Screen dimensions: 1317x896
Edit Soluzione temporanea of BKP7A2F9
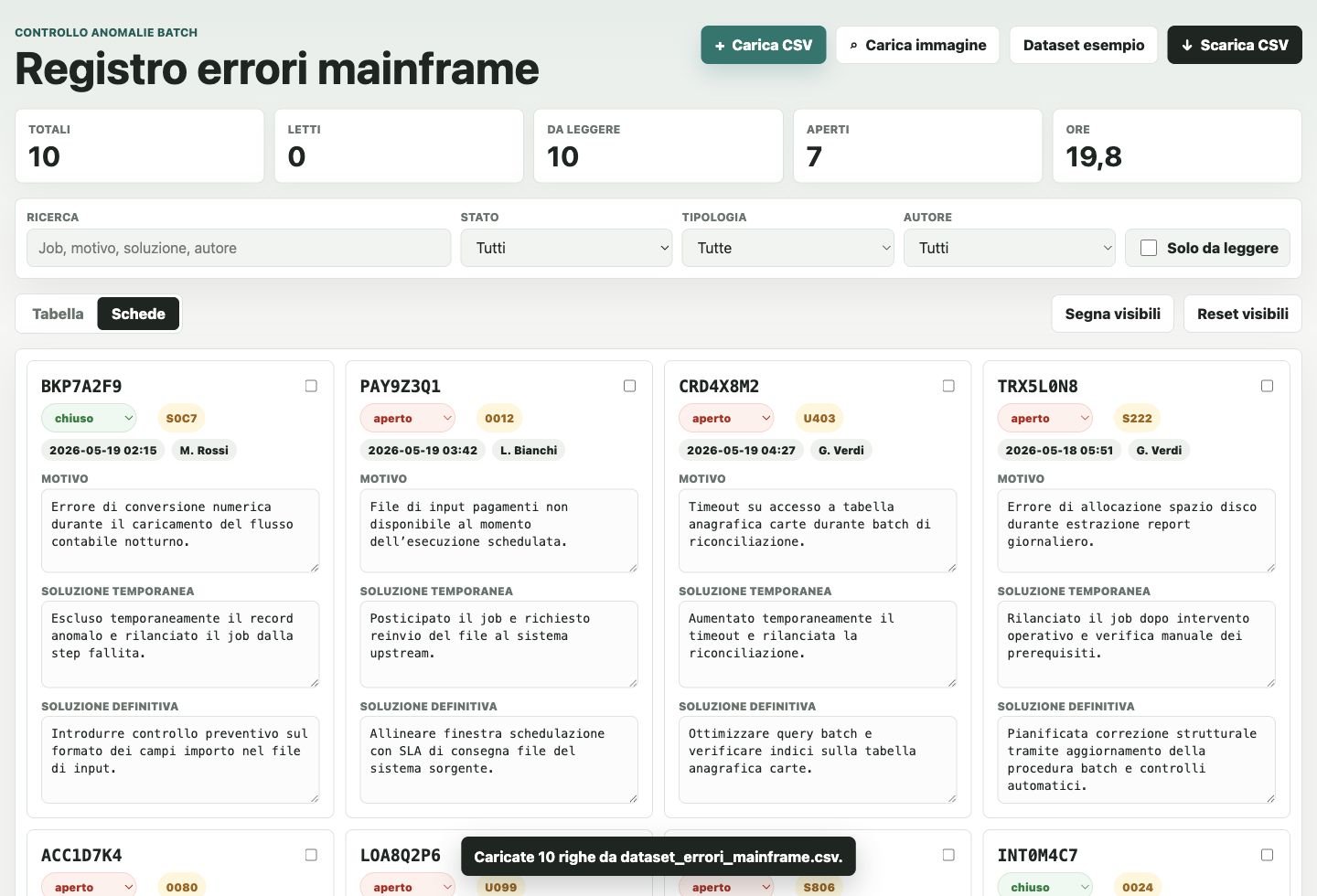(x=180, y=645)
